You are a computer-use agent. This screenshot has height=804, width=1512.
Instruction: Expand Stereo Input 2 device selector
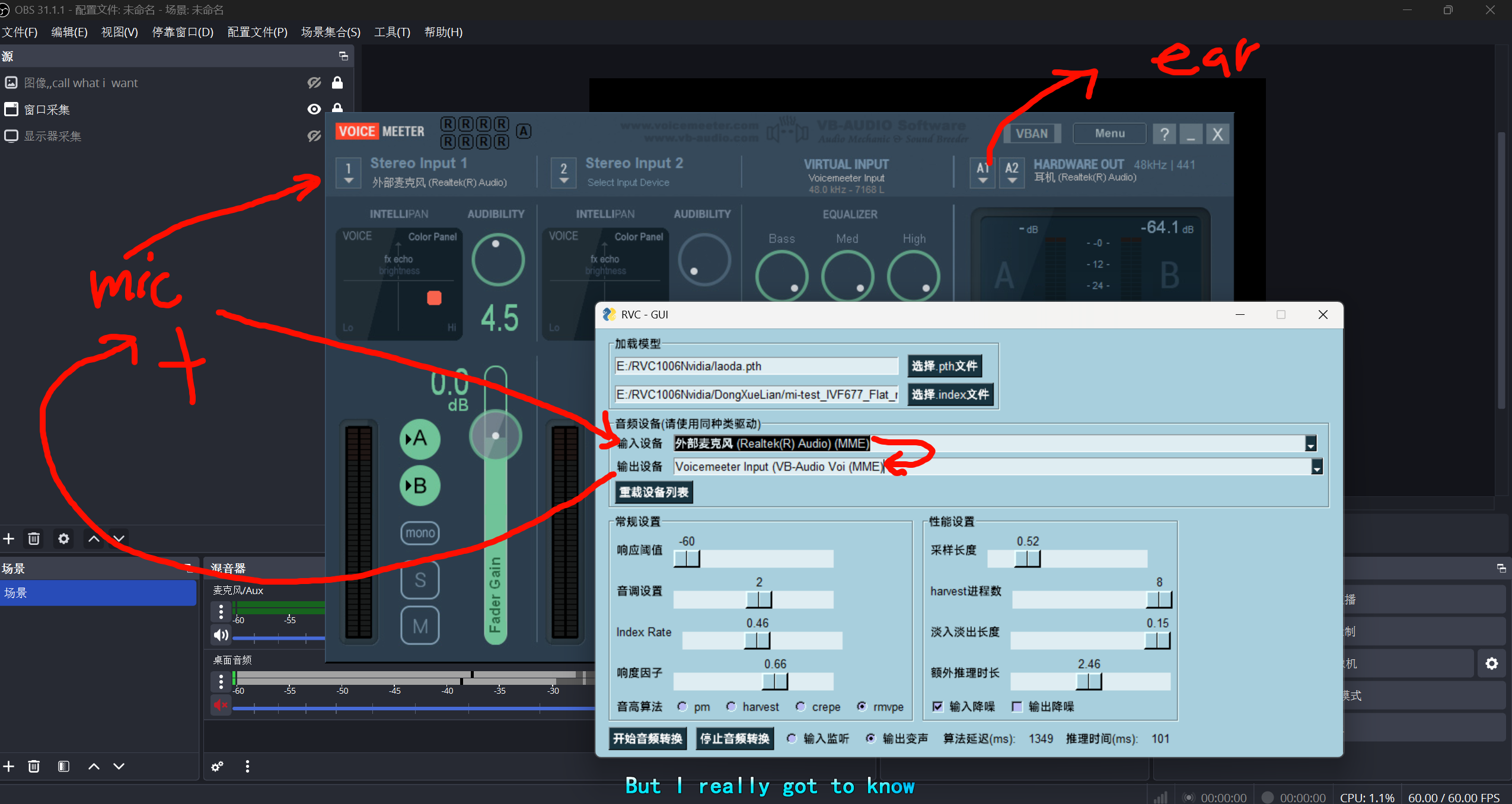[563, 173]
